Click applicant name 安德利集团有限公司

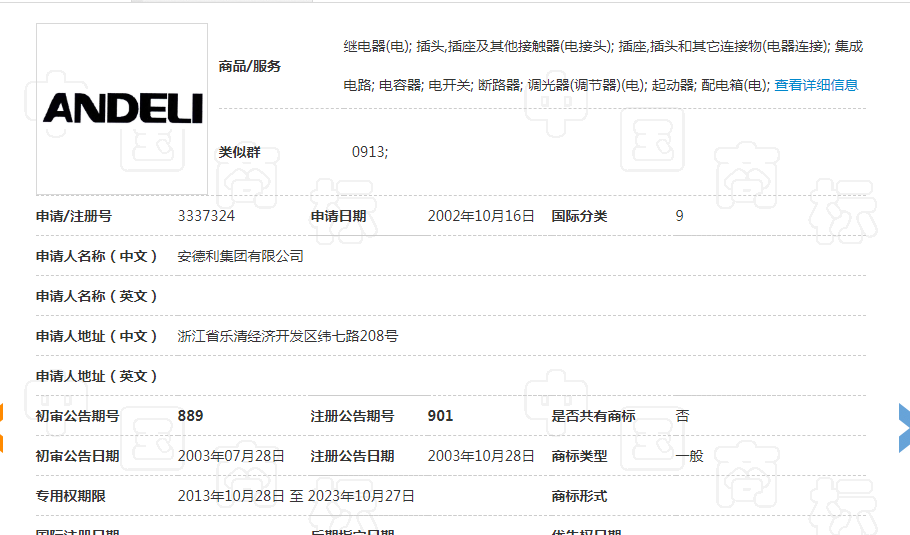[240, 256]
